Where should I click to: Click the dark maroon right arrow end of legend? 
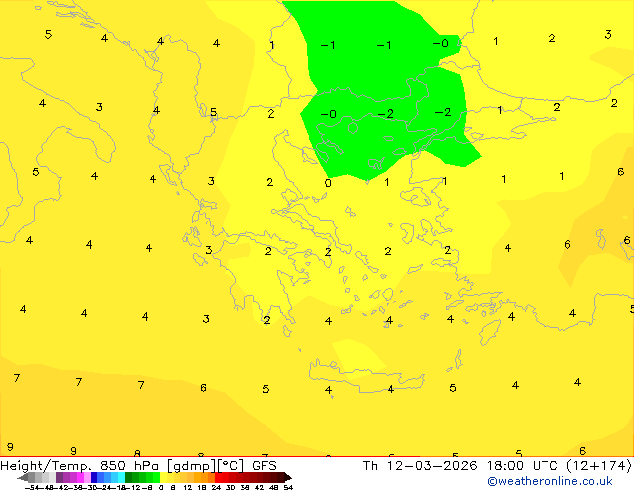[x=288, y=477]
